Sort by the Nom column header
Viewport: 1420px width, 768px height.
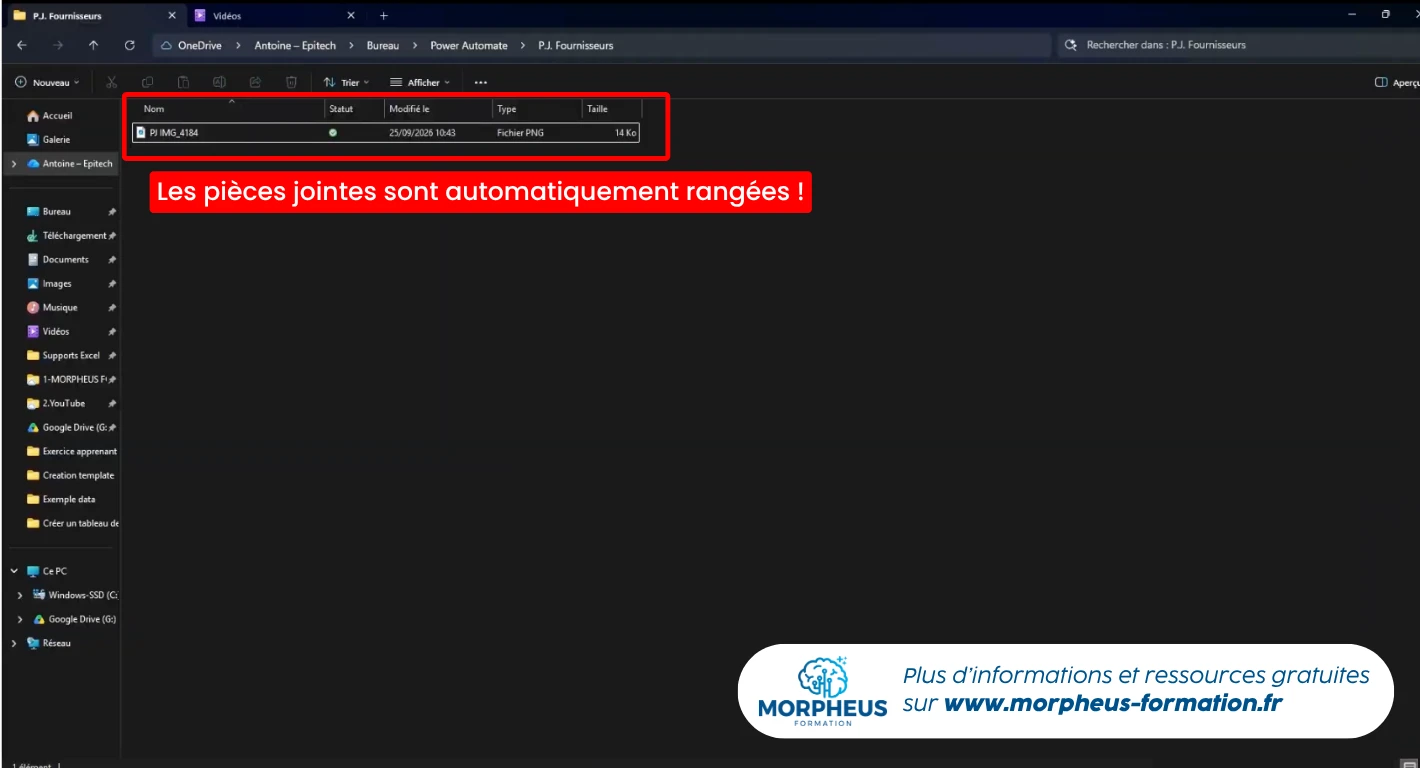[154, 109]
